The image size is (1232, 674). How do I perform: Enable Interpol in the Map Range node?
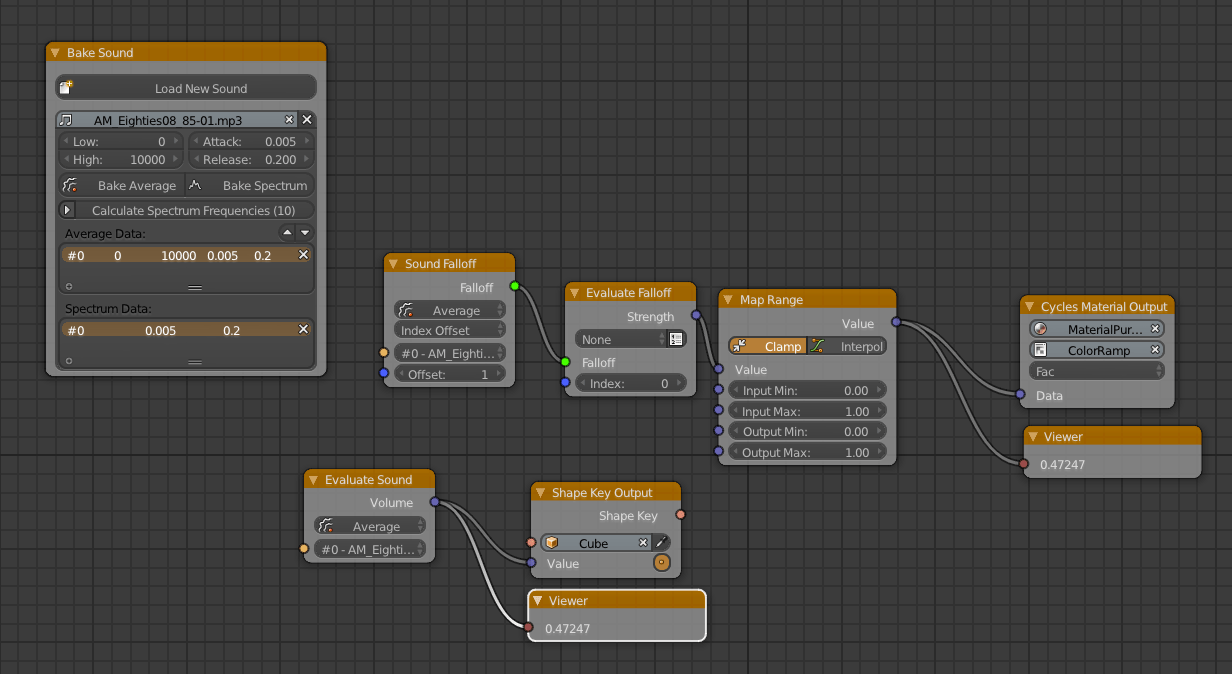tap(848, 346)
